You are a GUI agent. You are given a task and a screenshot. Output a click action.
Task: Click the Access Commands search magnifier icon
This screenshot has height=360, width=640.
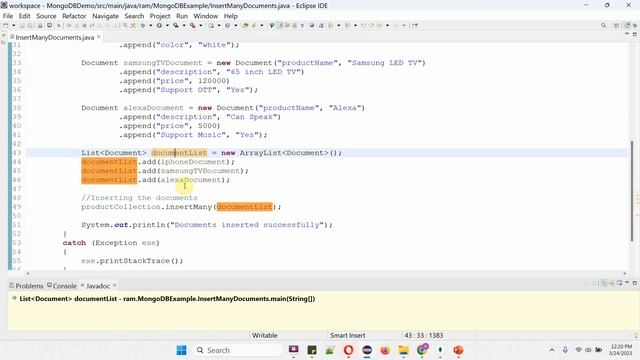click(603, 25)
